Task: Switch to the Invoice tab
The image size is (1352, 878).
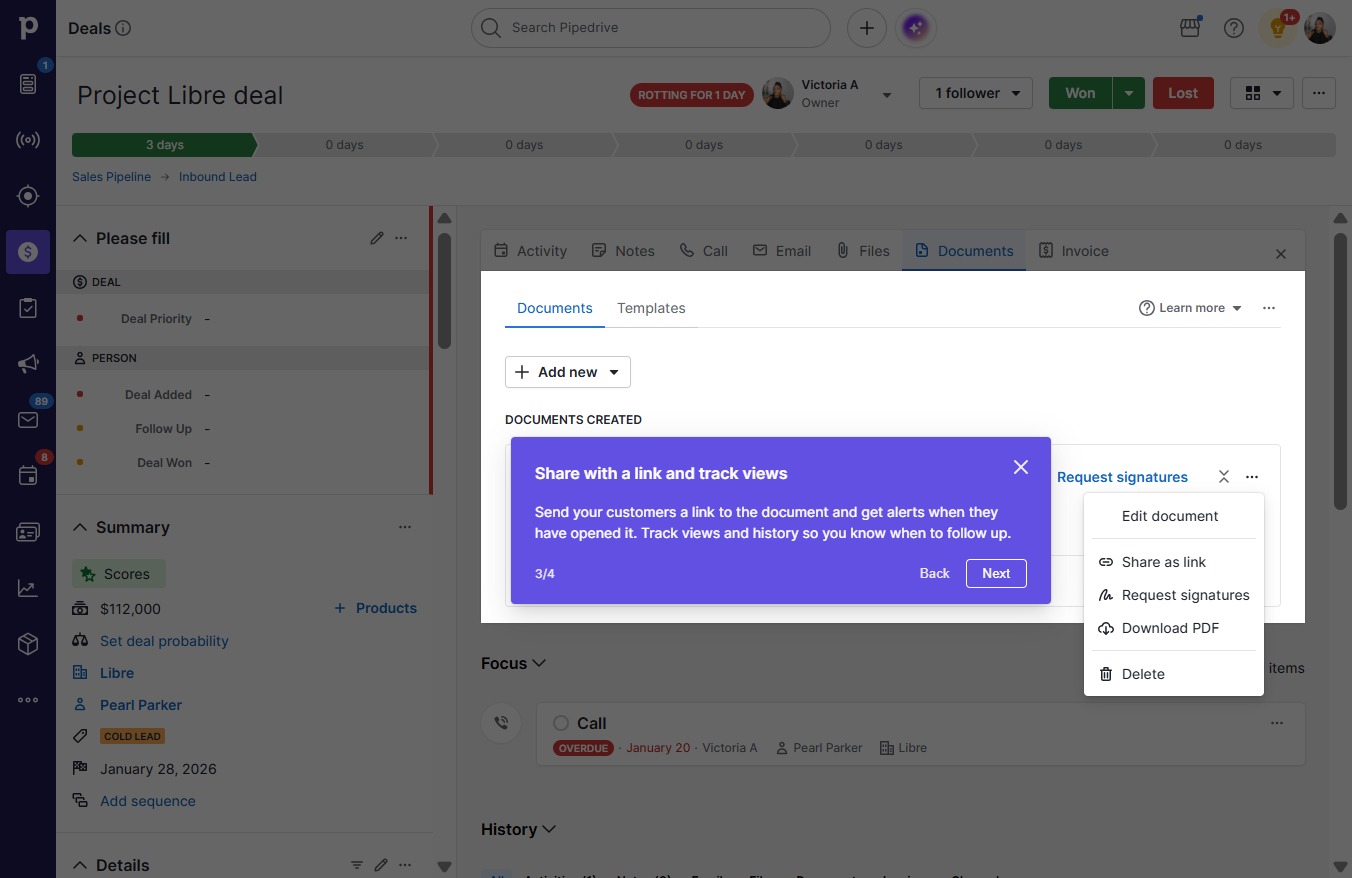Action: [1073, 251]
